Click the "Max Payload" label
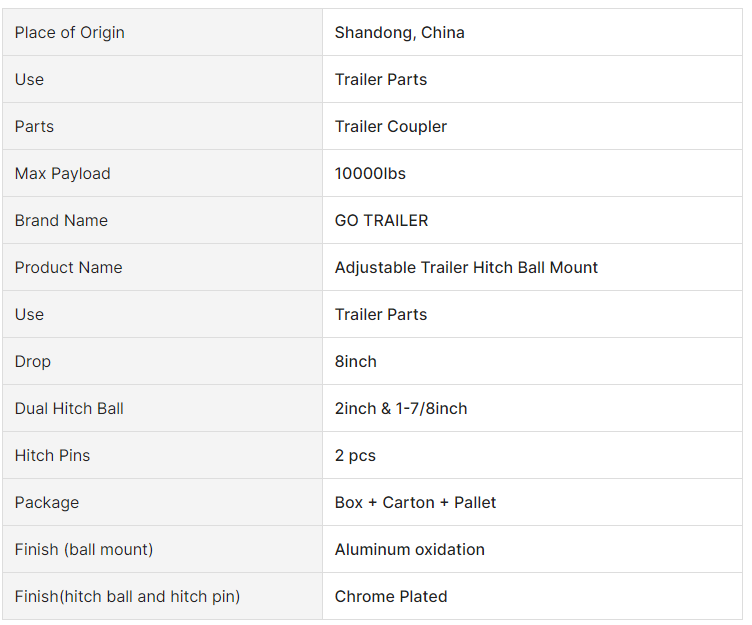 point(62,173)
